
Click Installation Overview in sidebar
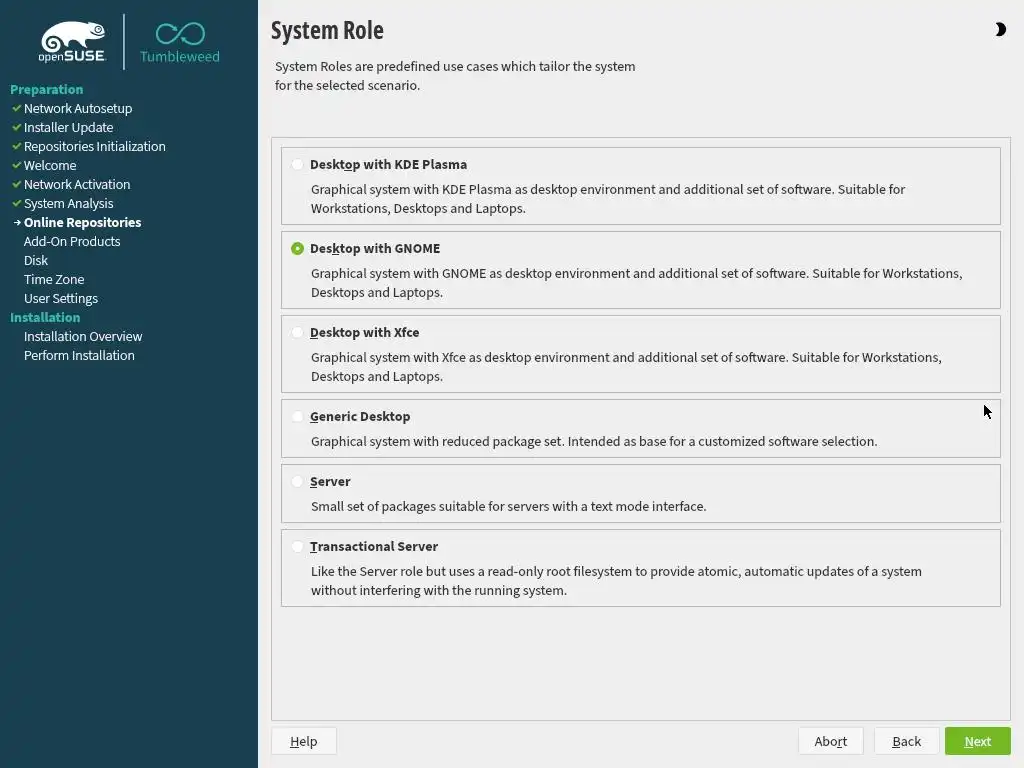(x=83, y=336)
